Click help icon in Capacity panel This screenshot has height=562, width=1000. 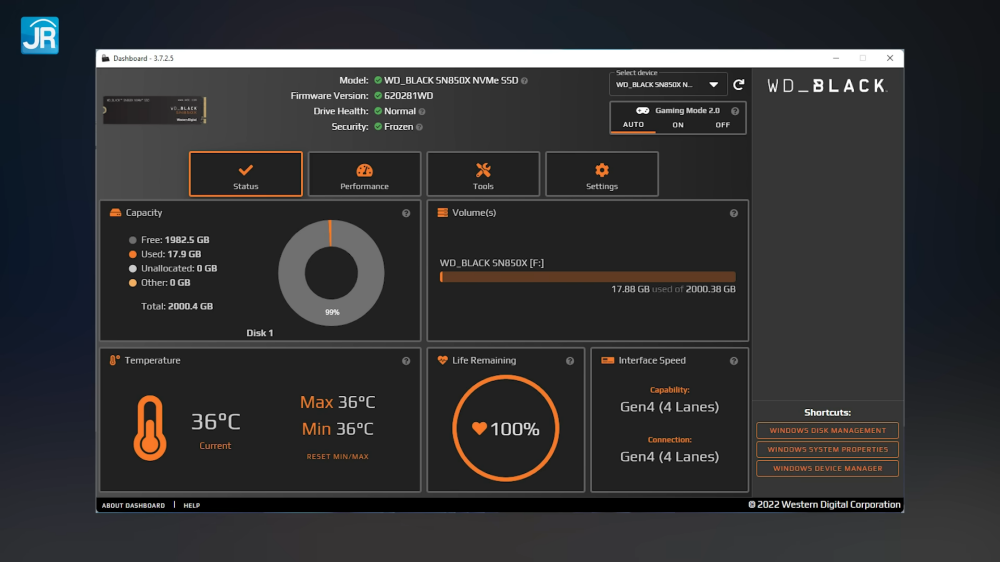pyautogui.click(x=406, y=213)
